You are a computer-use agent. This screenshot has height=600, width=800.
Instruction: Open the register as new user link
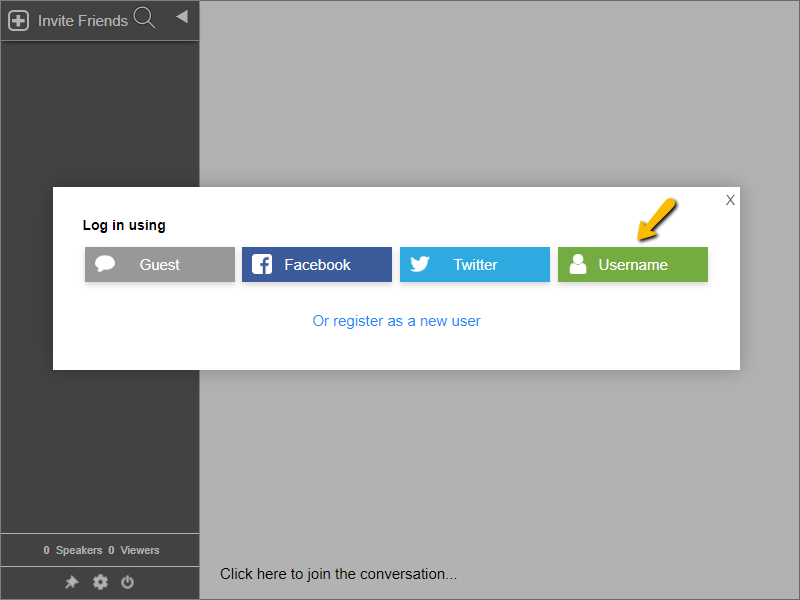(x=397, y=320)
